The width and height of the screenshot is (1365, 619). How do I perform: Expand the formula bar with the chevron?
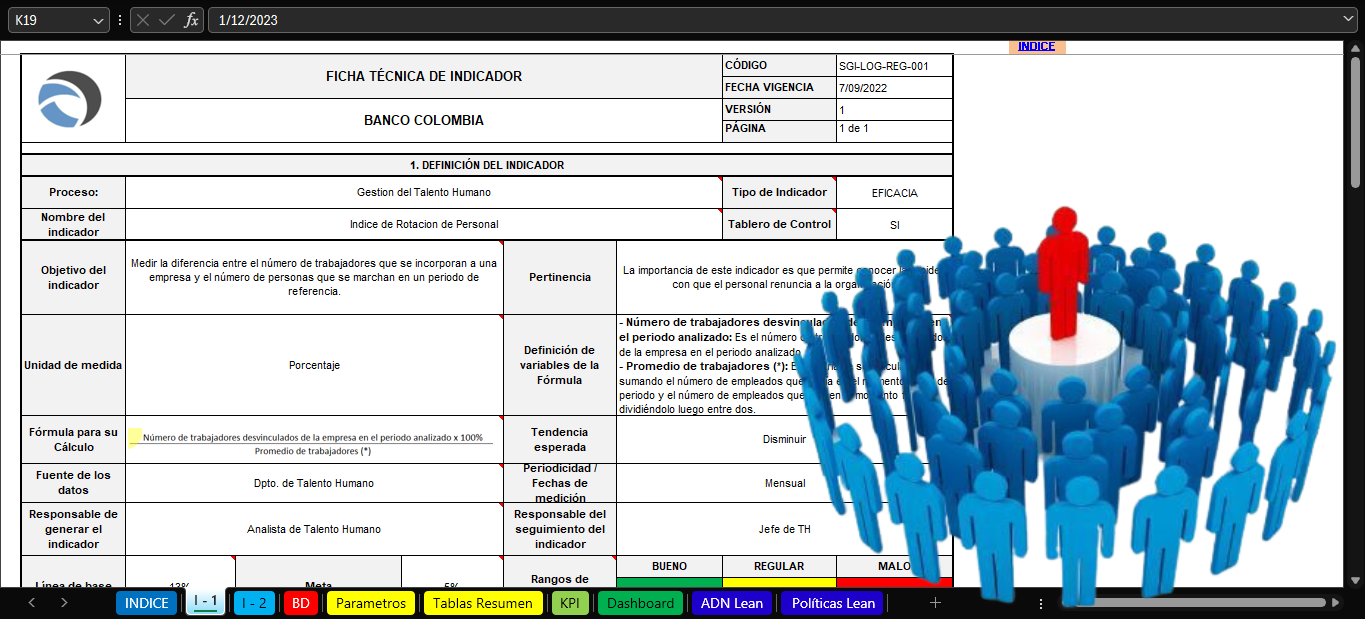[x=1349, y=20]
